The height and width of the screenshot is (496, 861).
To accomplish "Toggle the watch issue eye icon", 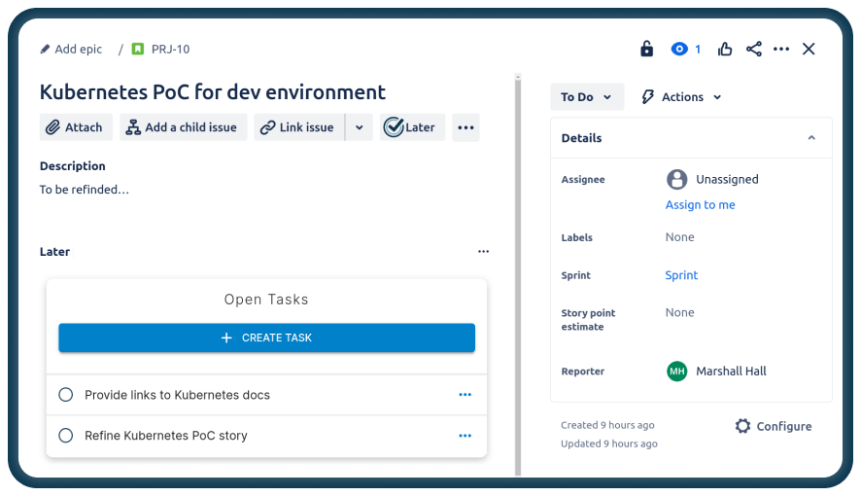I will coord(680,49).
